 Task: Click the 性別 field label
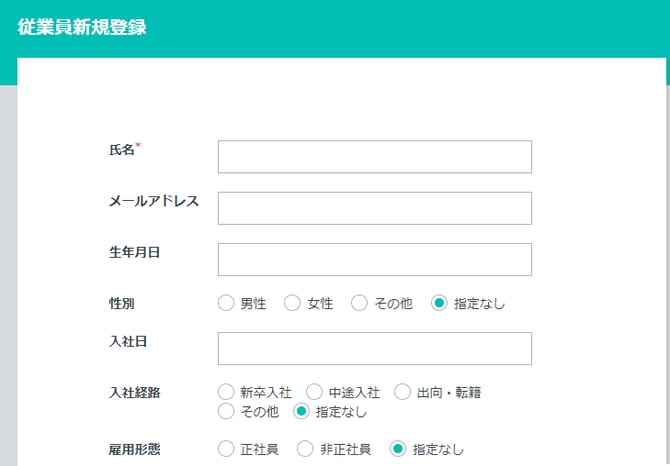(121, 302)
